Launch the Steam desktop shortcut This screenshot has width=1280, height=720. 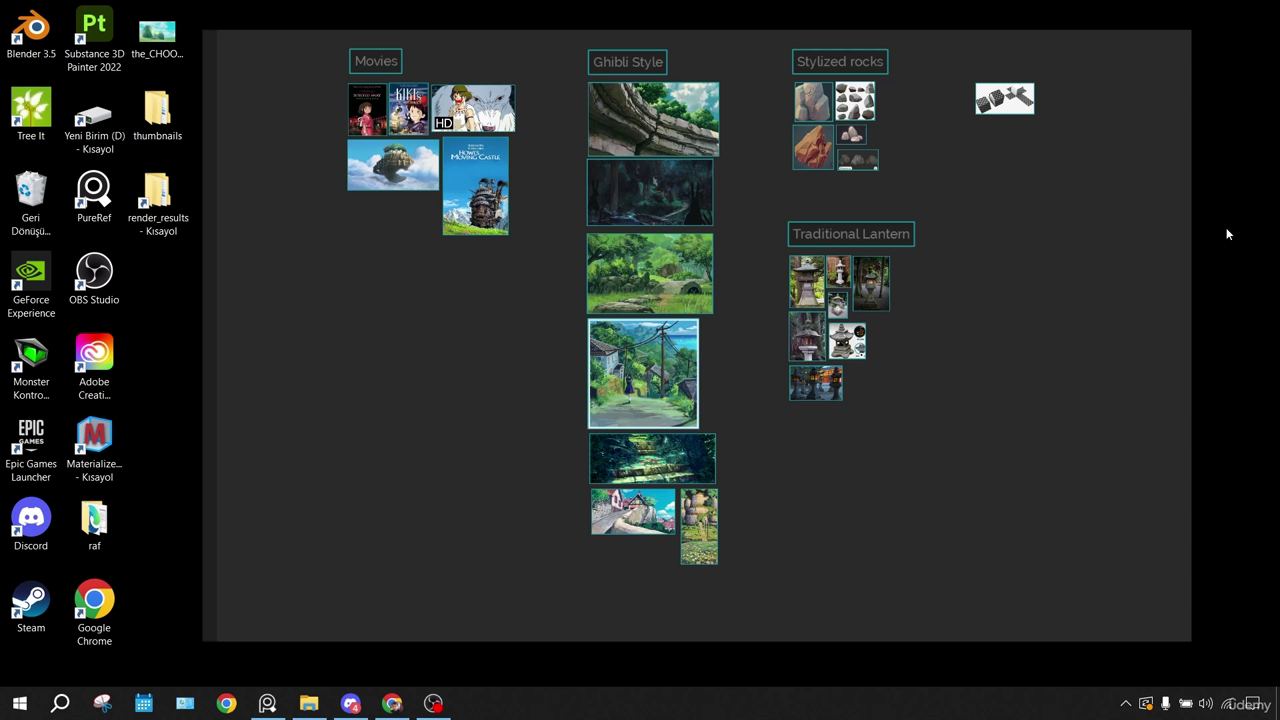click(x=31, y=607)
